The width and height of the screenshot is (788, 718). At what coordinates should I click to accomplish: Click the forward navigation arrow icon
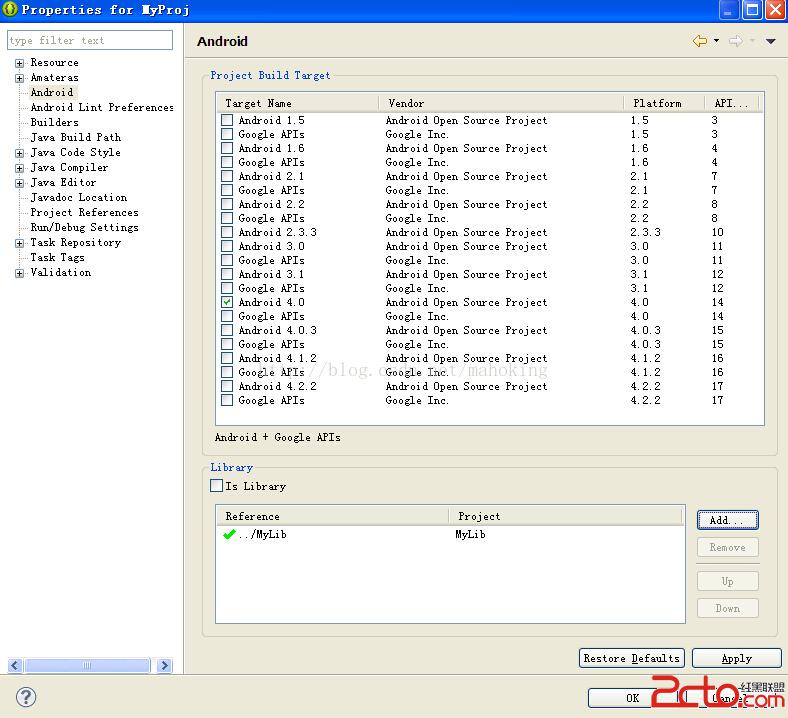[x=736, y=41]
